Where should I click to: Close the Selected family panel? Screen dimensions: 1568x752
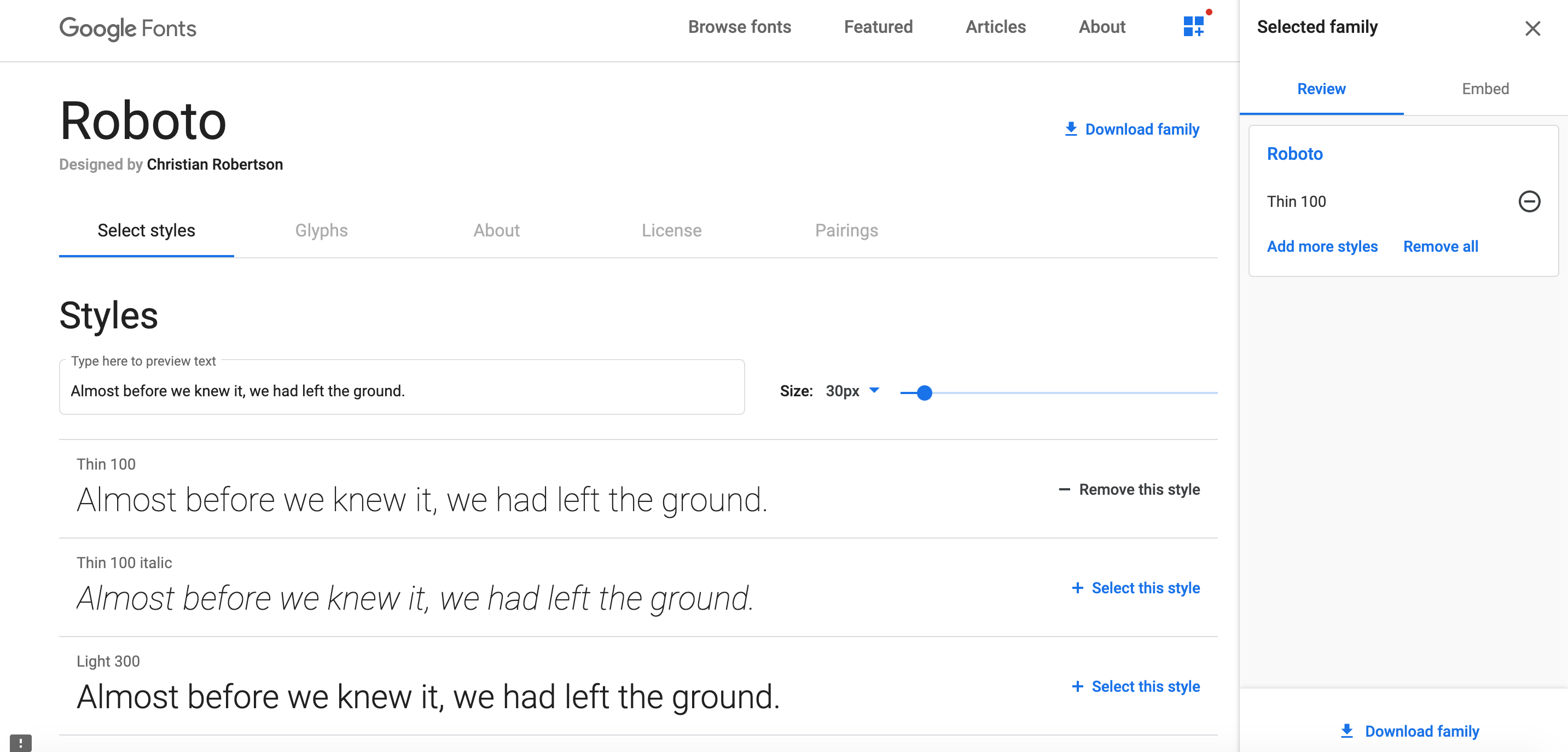[x=1532, y=28]
